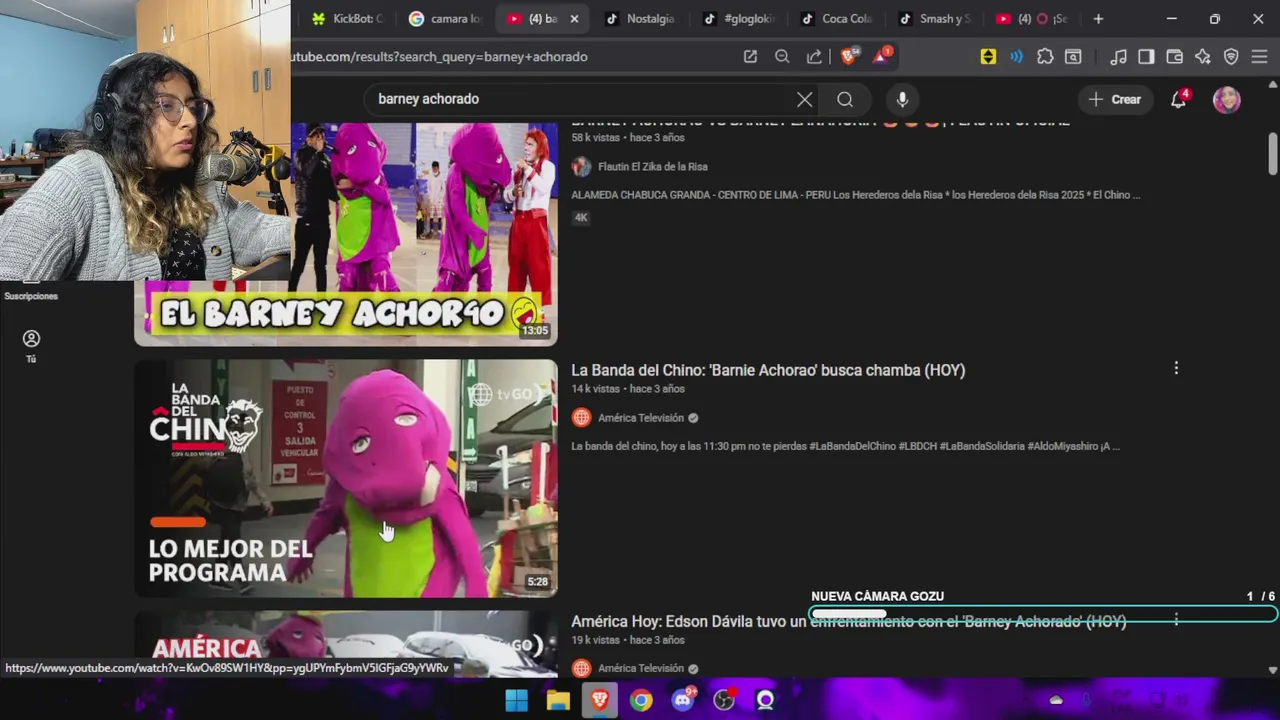Click the open-in-app icon in address bar
Image resolution: width=1280 pixels, height=720 pixels.
coord(750,57)
